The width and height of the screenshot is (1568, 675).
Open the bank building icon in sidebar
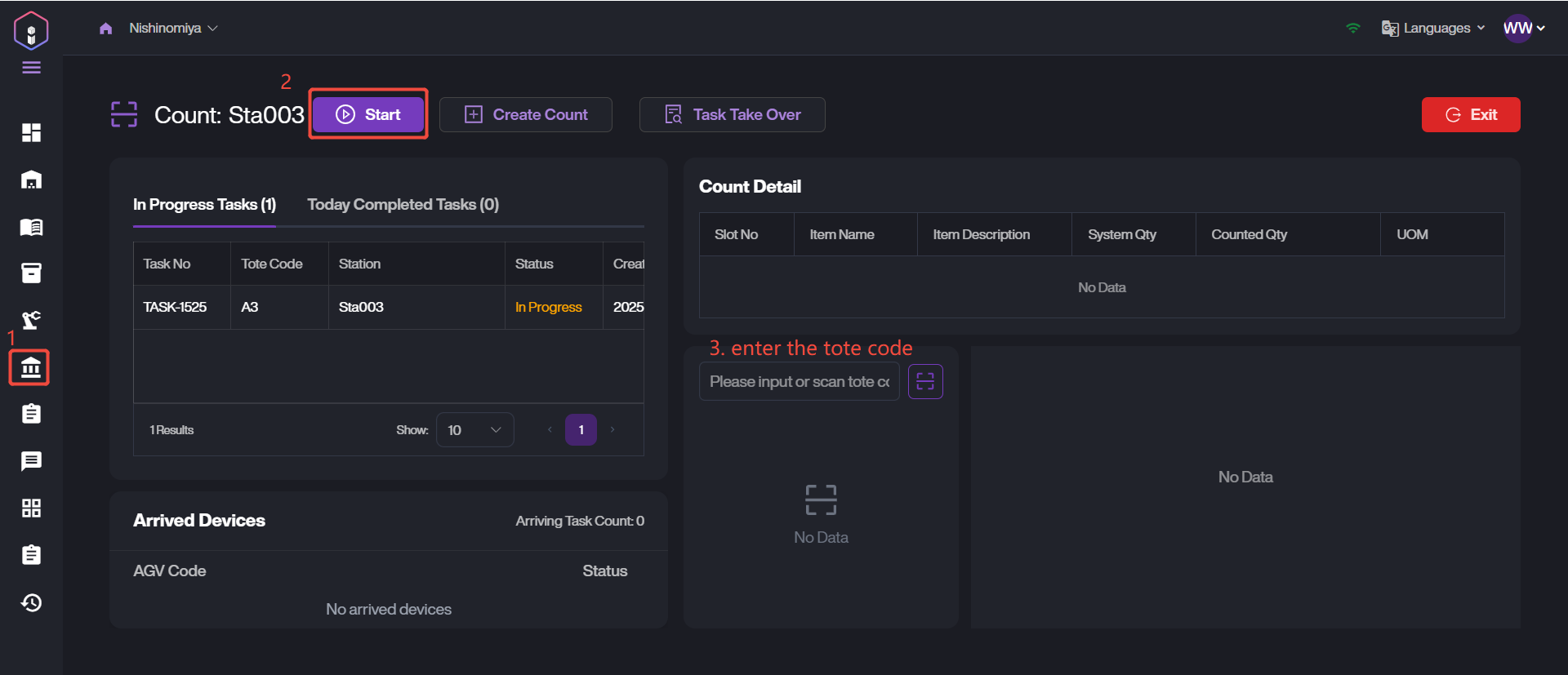30,368
